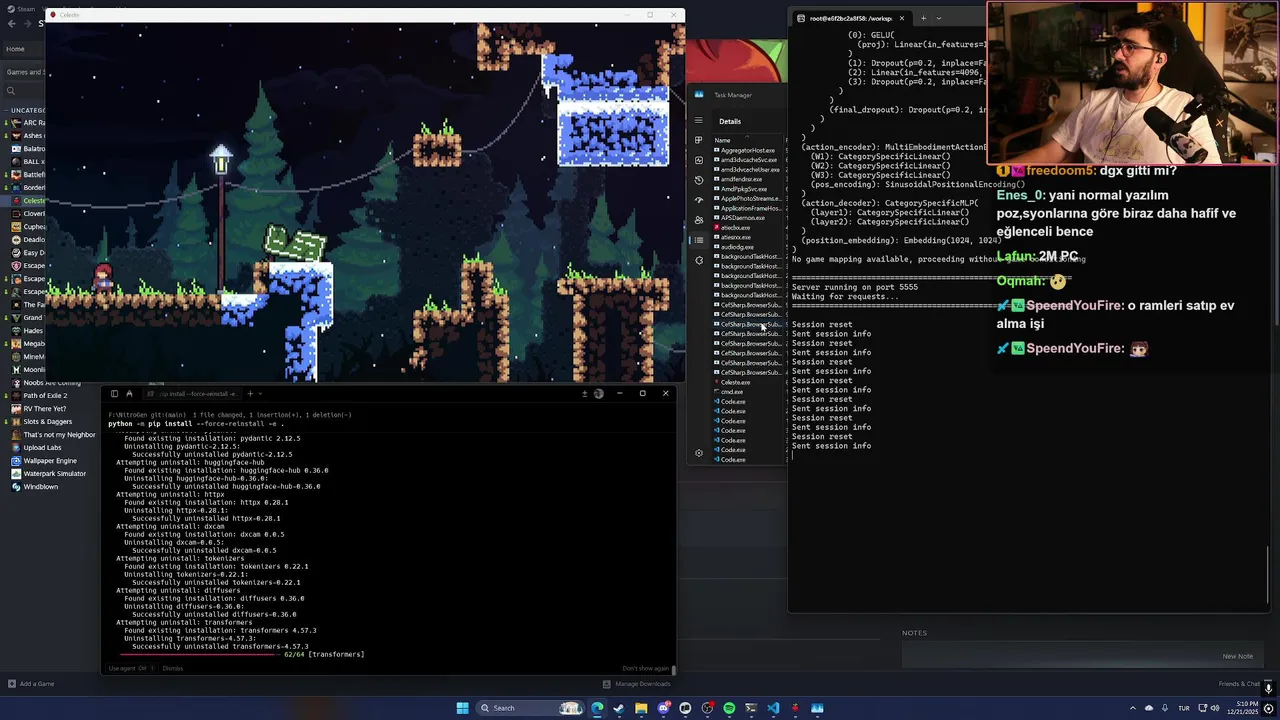Select Task Manager Details page icon
Viewport: 1280px width, 720px height.
pyautogui.click(x=699, y=240)
